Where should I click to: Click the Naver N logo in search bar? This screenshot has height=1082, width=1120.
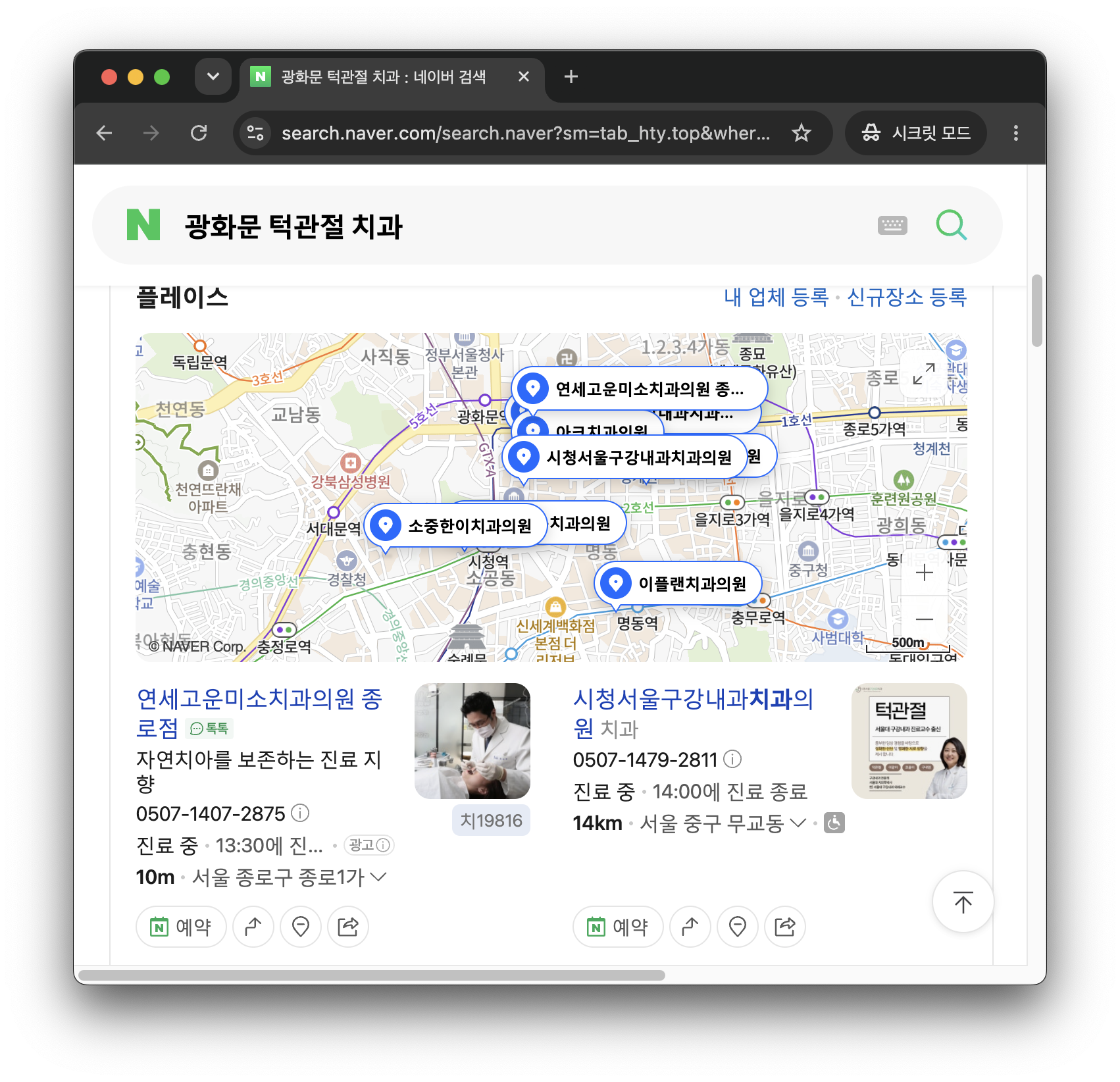pyautogui.click(x=143, y=224)
